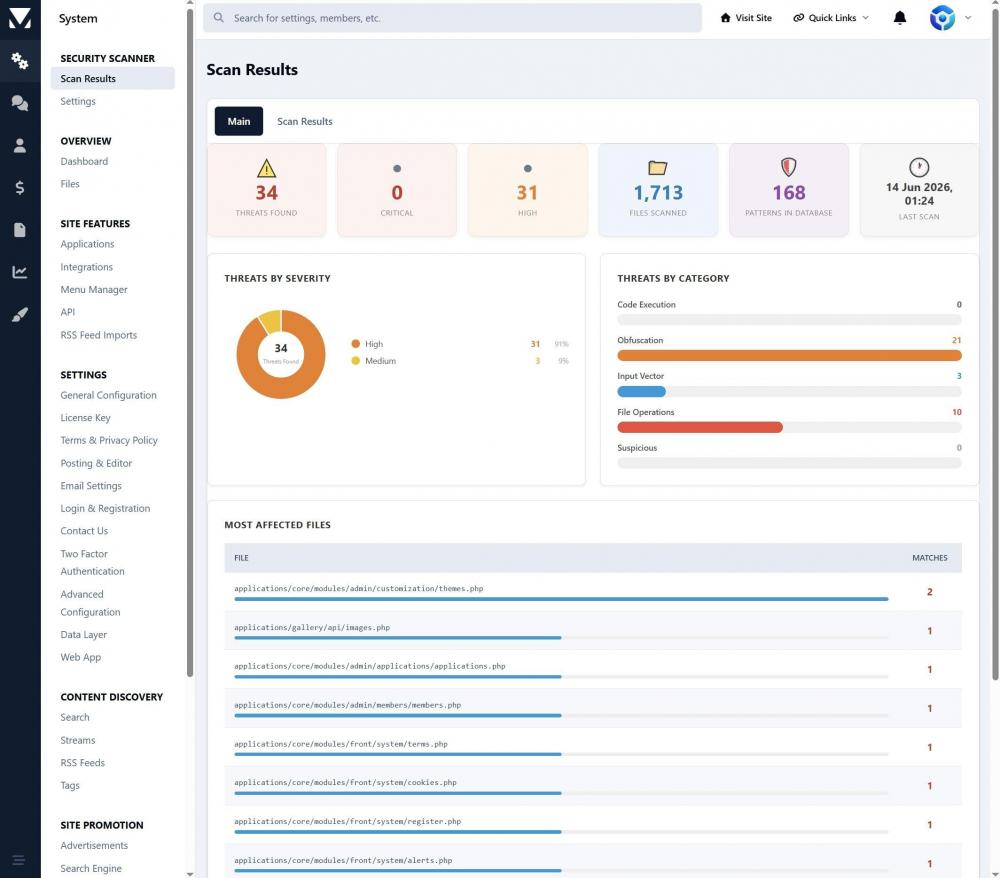Click the chevron beside the profile avatar
Image resolution: width=1000 pixels, height=878 pixels.
(968, 18)
